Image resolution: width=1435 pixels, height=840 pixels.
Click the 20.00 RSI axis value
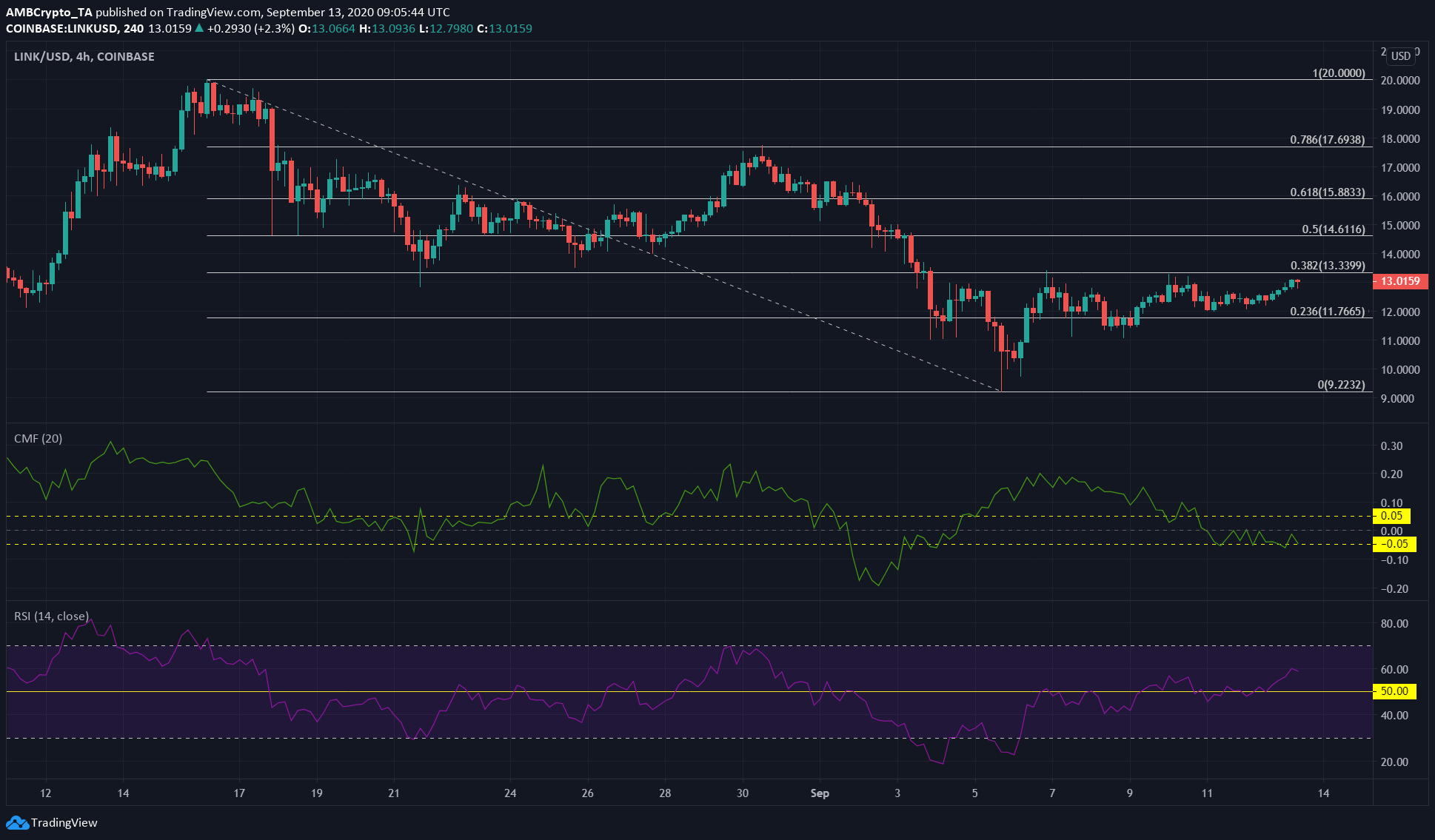(1394, 762)
